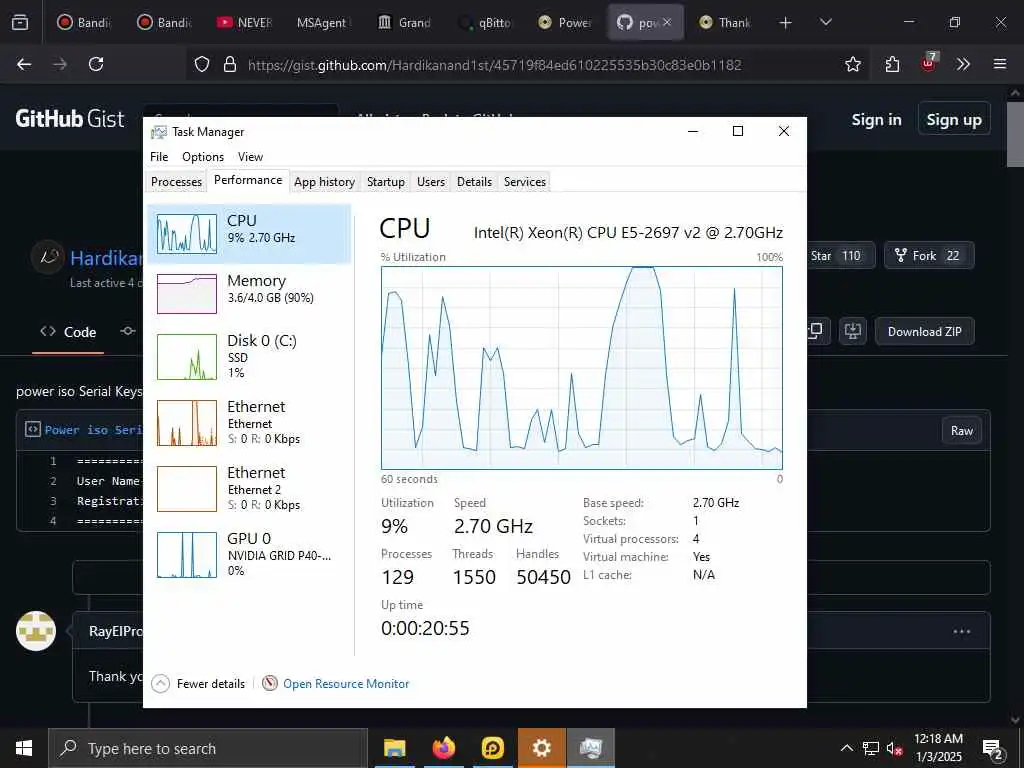Select the Ethernet 2 adapter entry
Screen dimensions: 1024x768
[x=249, y=488]
